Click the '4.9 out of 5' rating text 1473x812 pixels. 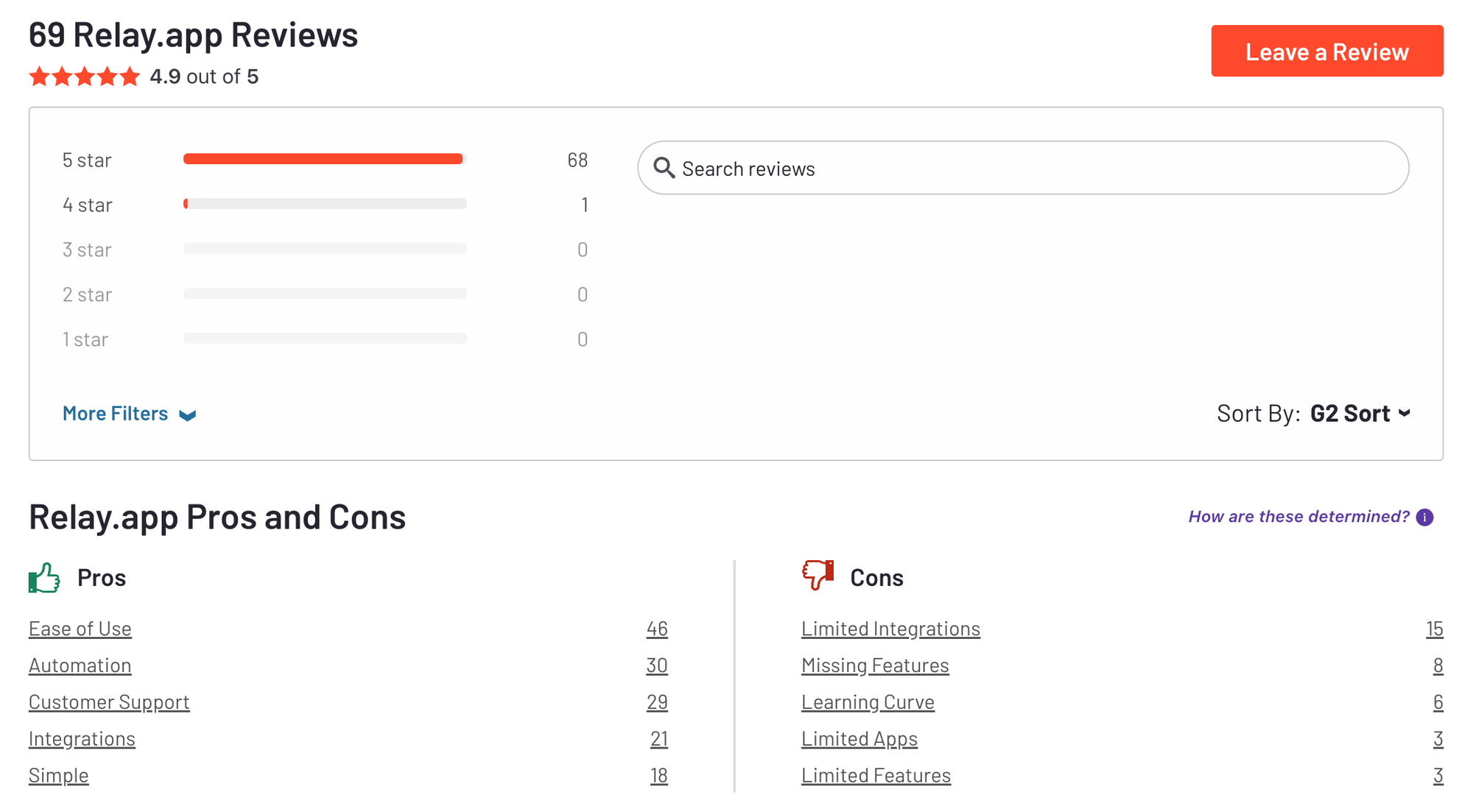[204, 77]
